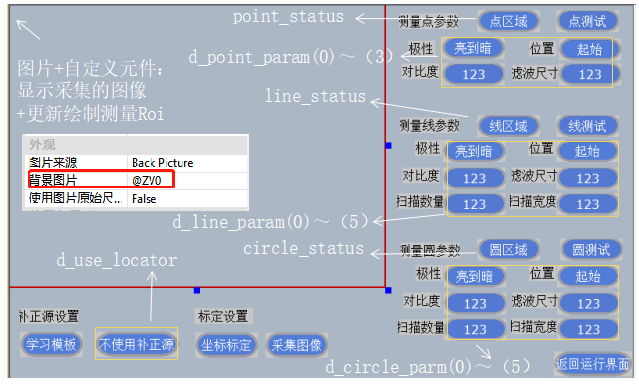Select the line 扫描数量 value field
This screenshot has height=388, width=639.
(x=474, y=204)
